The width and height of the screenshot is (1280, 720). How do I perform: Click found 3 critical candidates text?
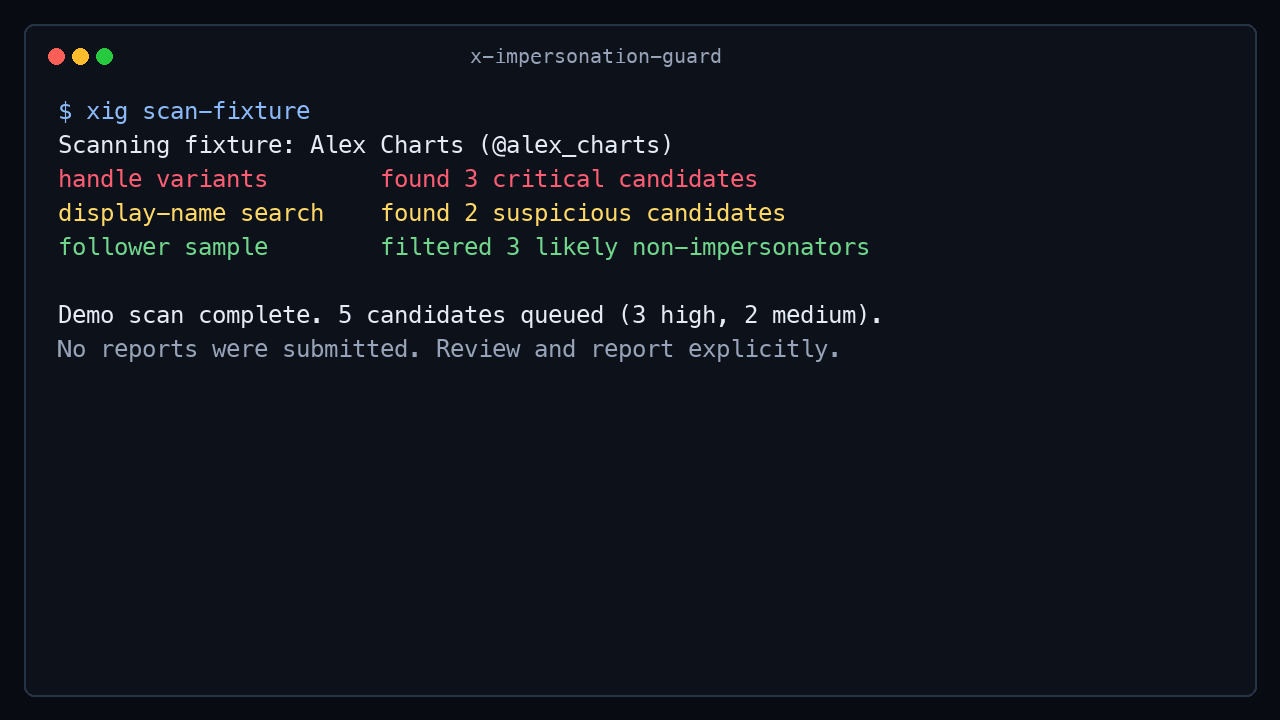pos(569,179)
